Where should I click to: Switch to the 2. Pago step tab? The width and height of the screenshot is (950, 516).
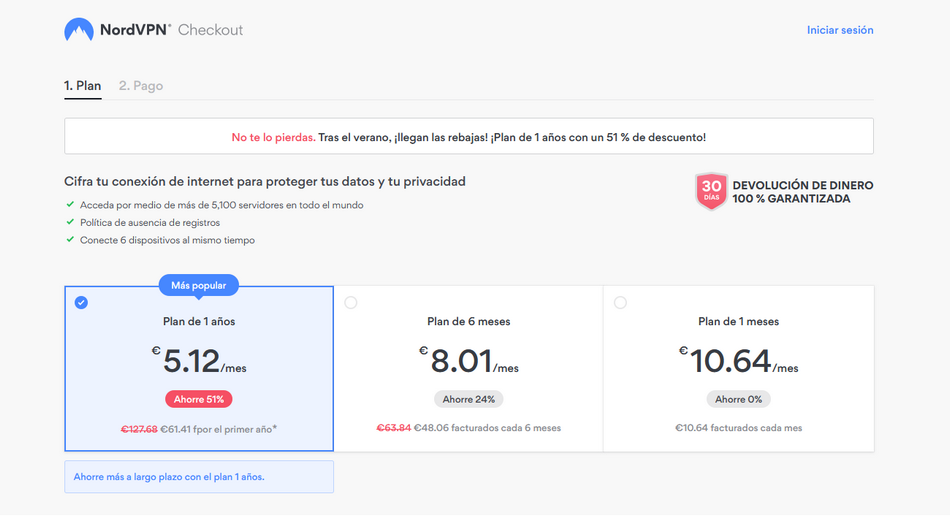[141, 86]
